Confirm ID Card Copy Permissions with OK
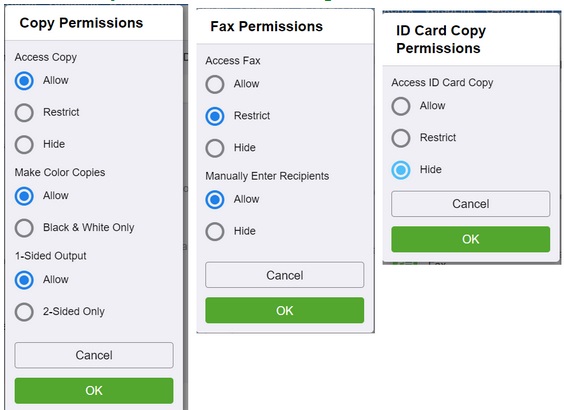The width and height of the screenshot is (564, 410). click(470, 239)
